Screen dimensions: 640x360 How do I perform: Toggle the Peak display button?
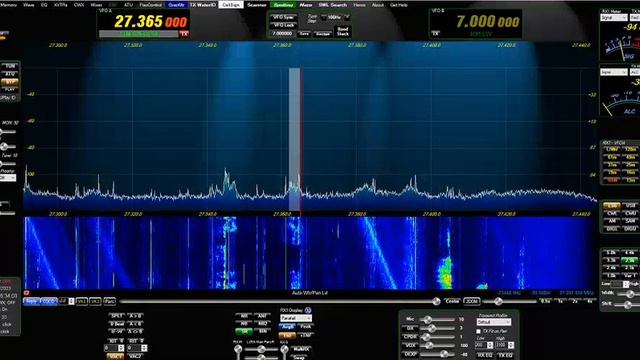click(305, 327)
